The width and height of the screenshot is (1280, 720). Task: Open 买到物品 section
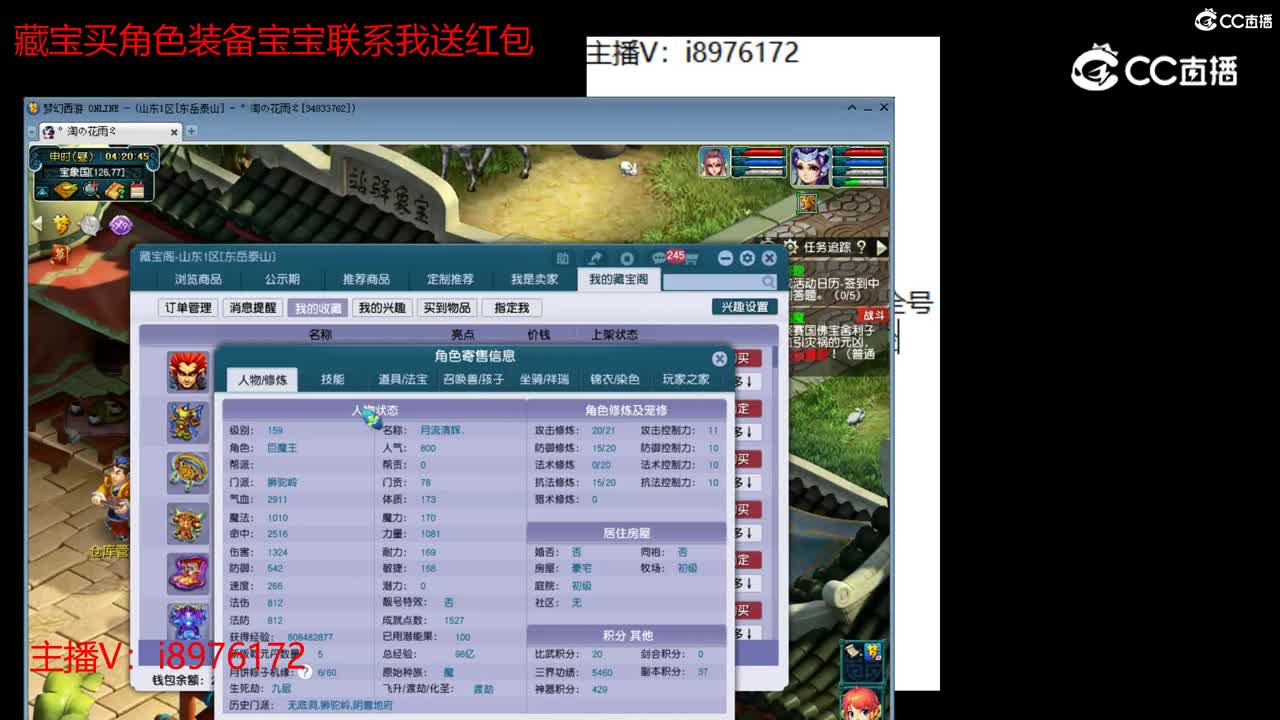(x=446, y=308)
